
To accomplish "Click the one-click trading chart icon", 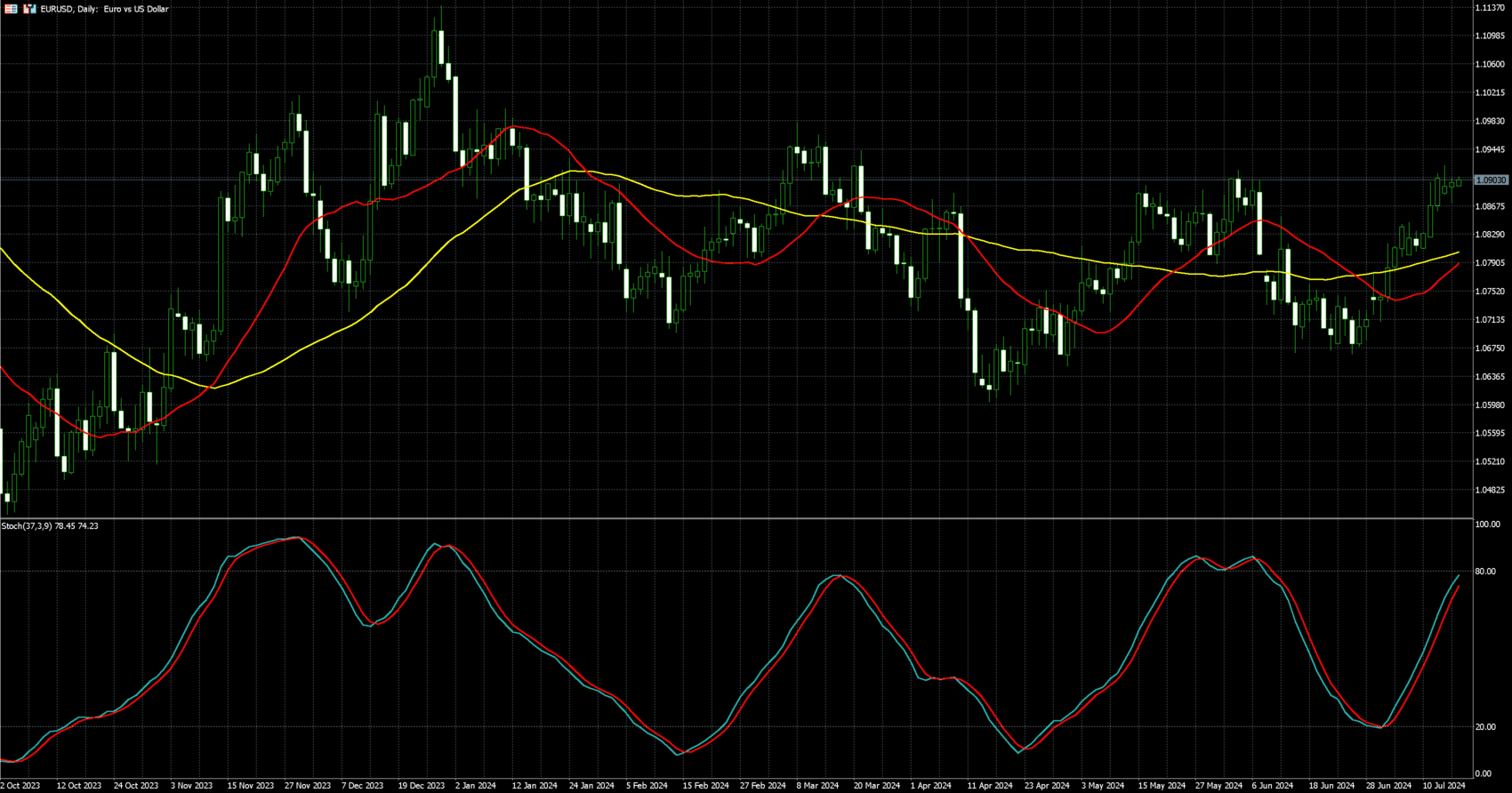I will [x=29, y=9].
